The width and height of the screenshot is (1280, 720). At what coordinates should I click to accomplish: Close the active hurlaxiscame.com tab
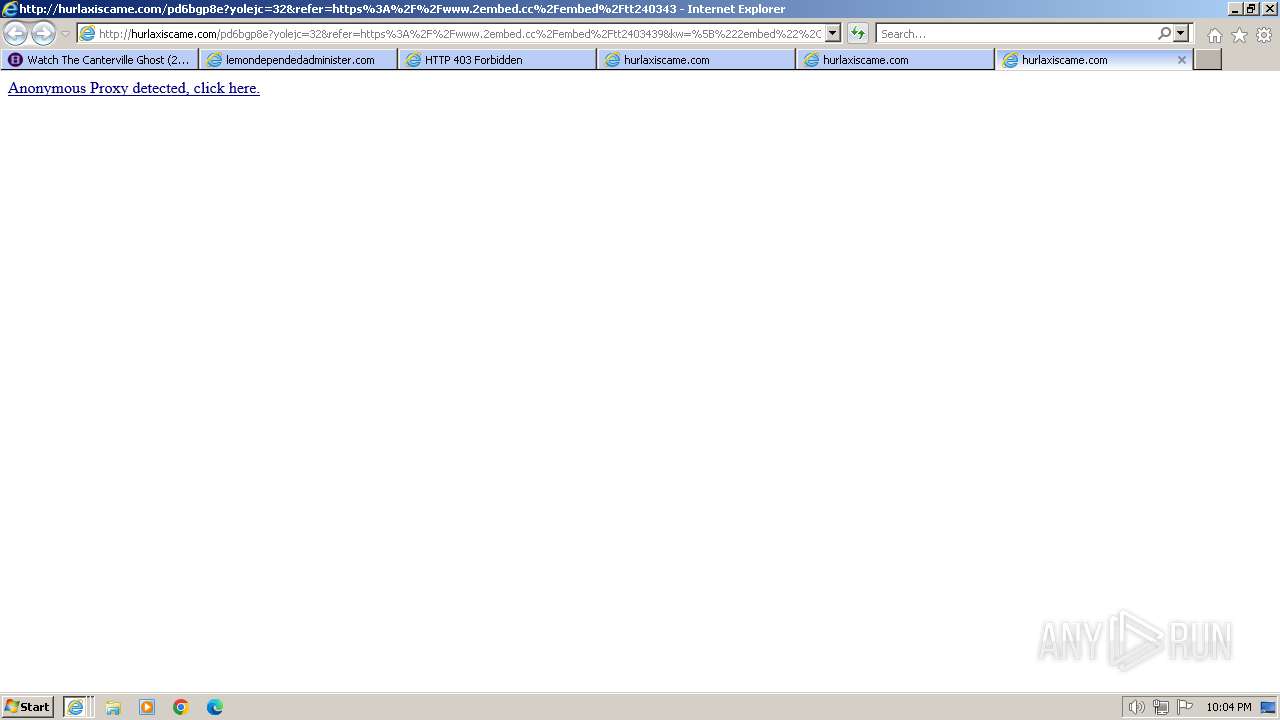point(1181,60)
